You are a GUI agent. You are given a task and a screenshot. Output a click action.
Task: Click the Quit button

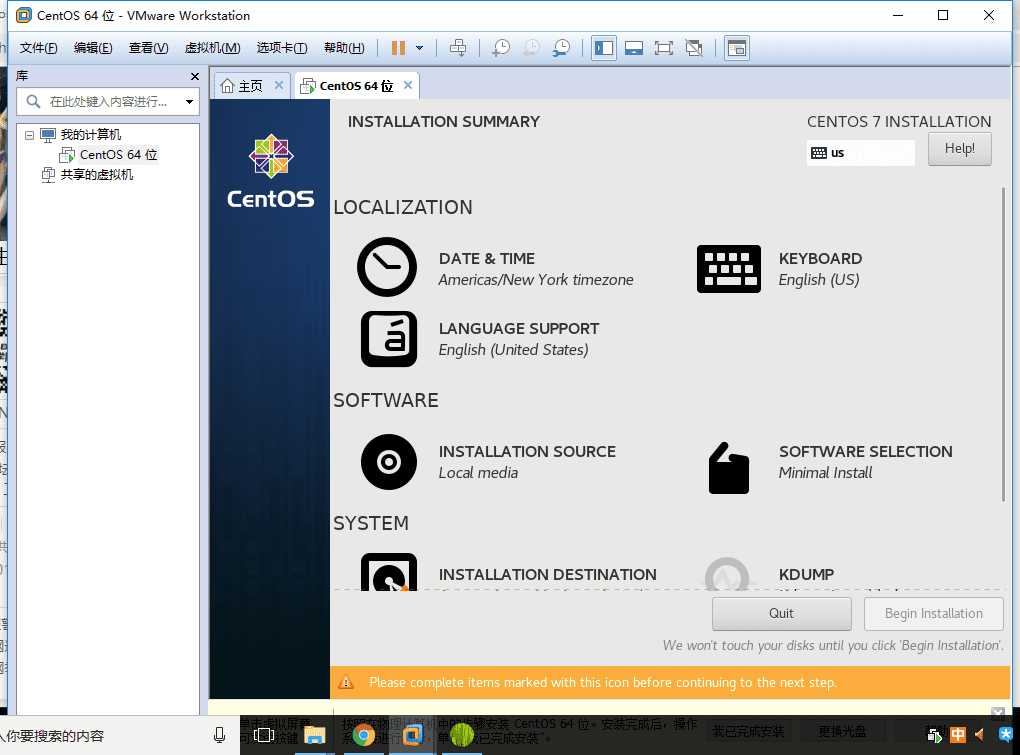[x=781, y=613]
